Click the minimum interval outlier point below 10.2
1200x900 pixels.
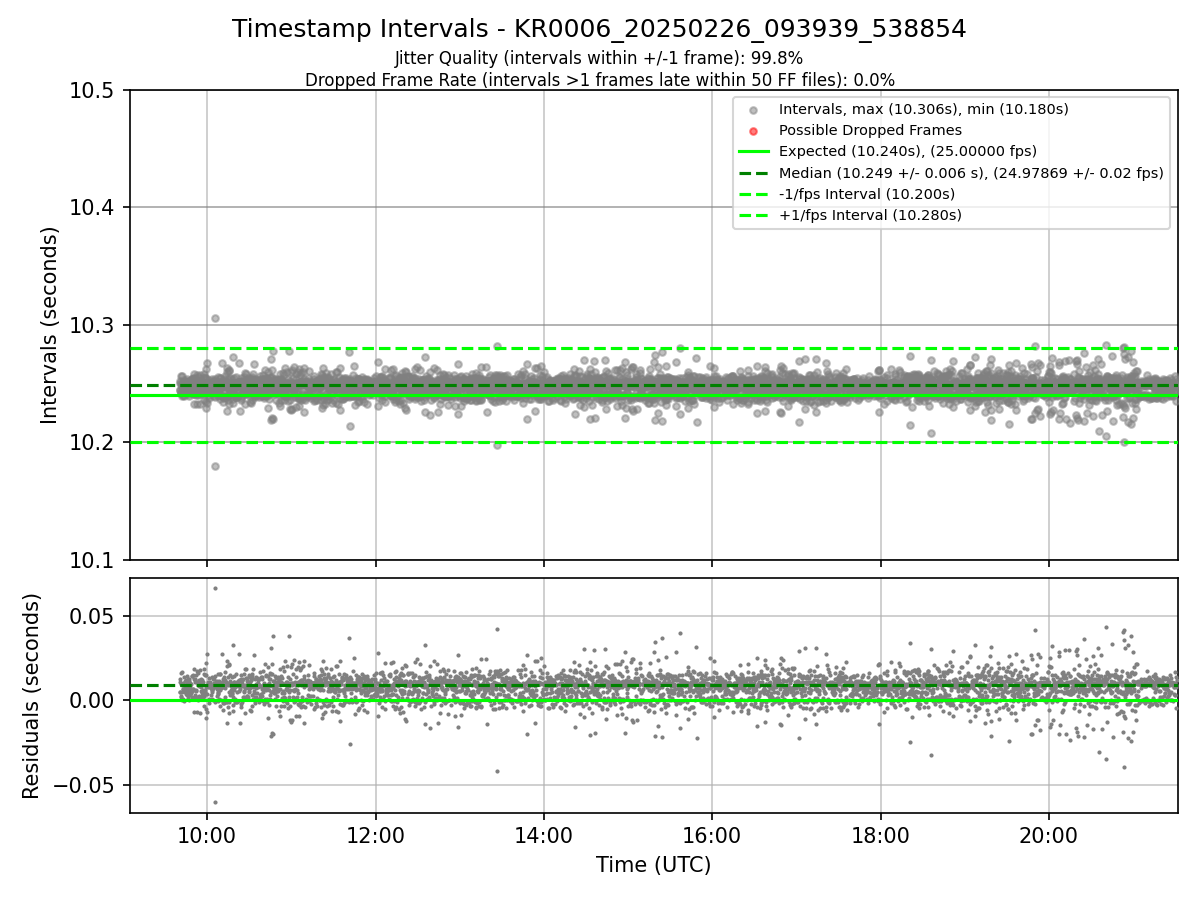[x=215, y=466]
